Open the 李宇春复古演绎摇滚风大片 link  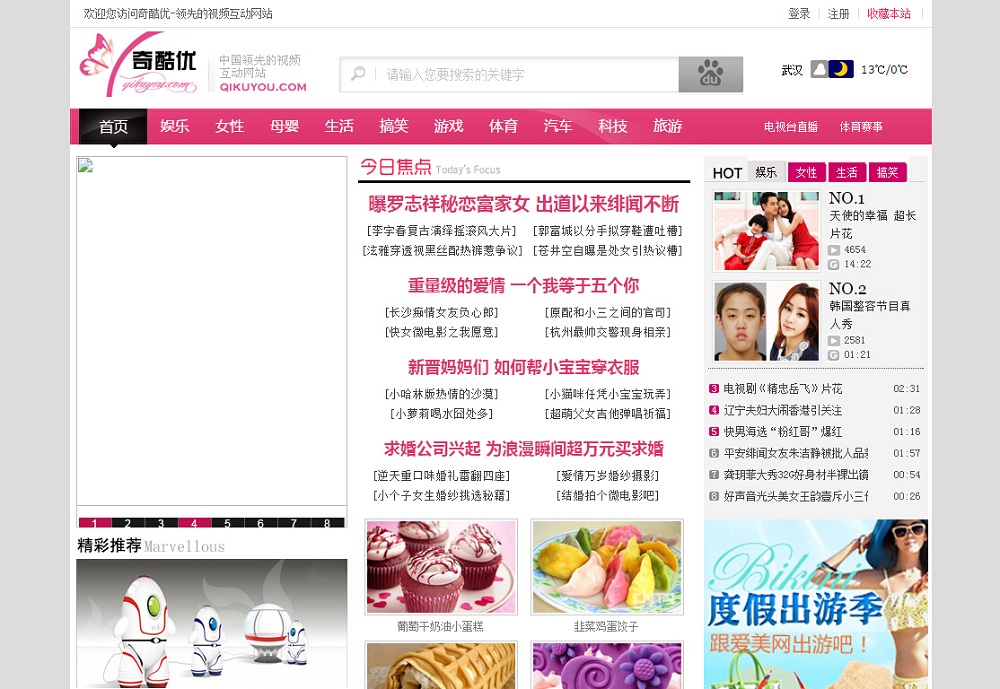point(441,231)
